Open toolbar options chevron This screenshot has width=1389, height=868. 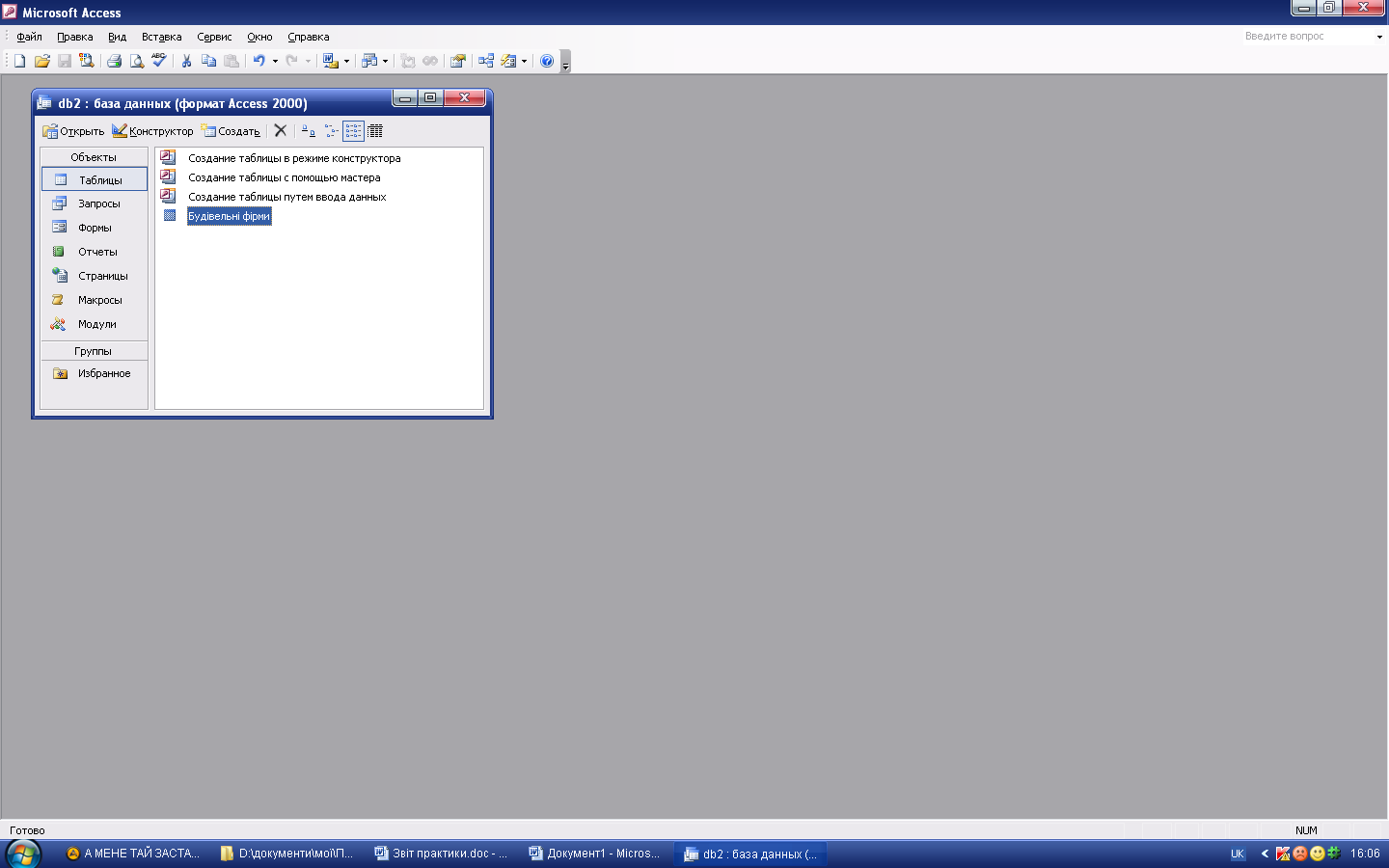(x=565, y=62)
